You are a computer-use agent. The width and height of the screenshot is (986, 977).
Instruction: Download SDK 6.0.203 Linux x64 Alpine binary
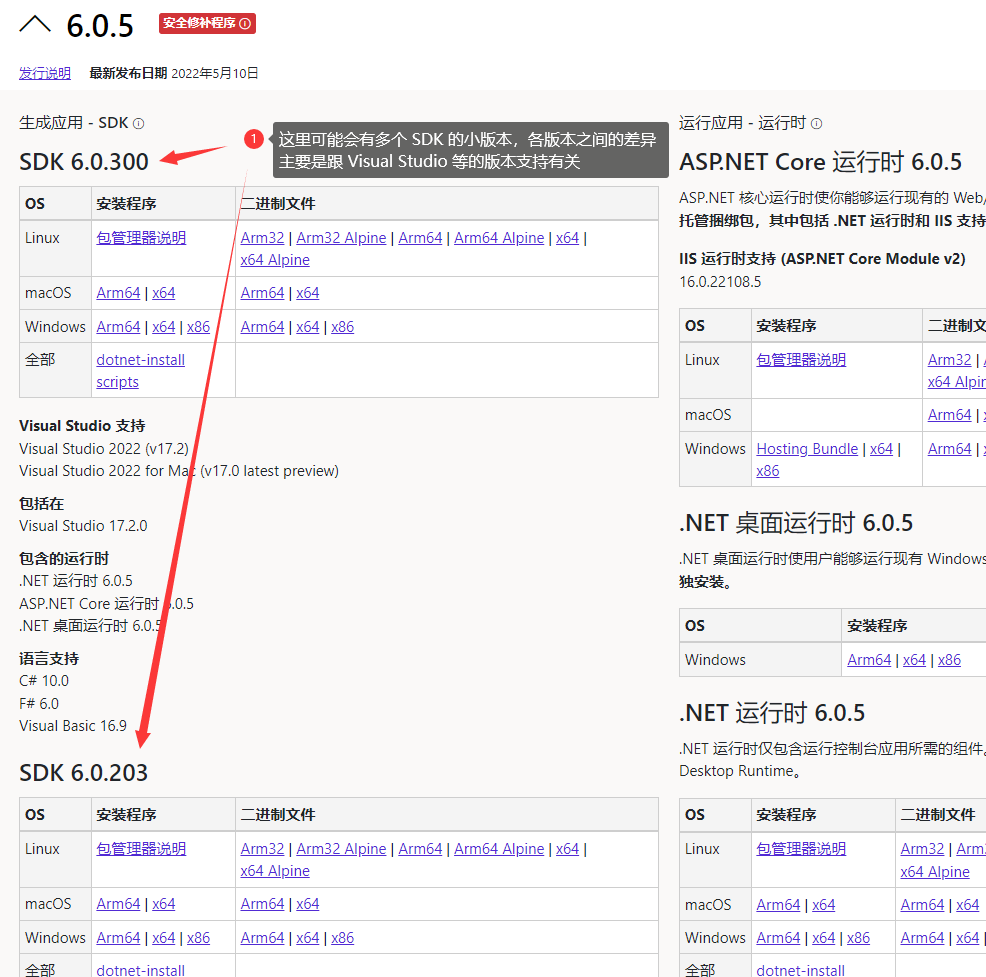click(275, 871)
